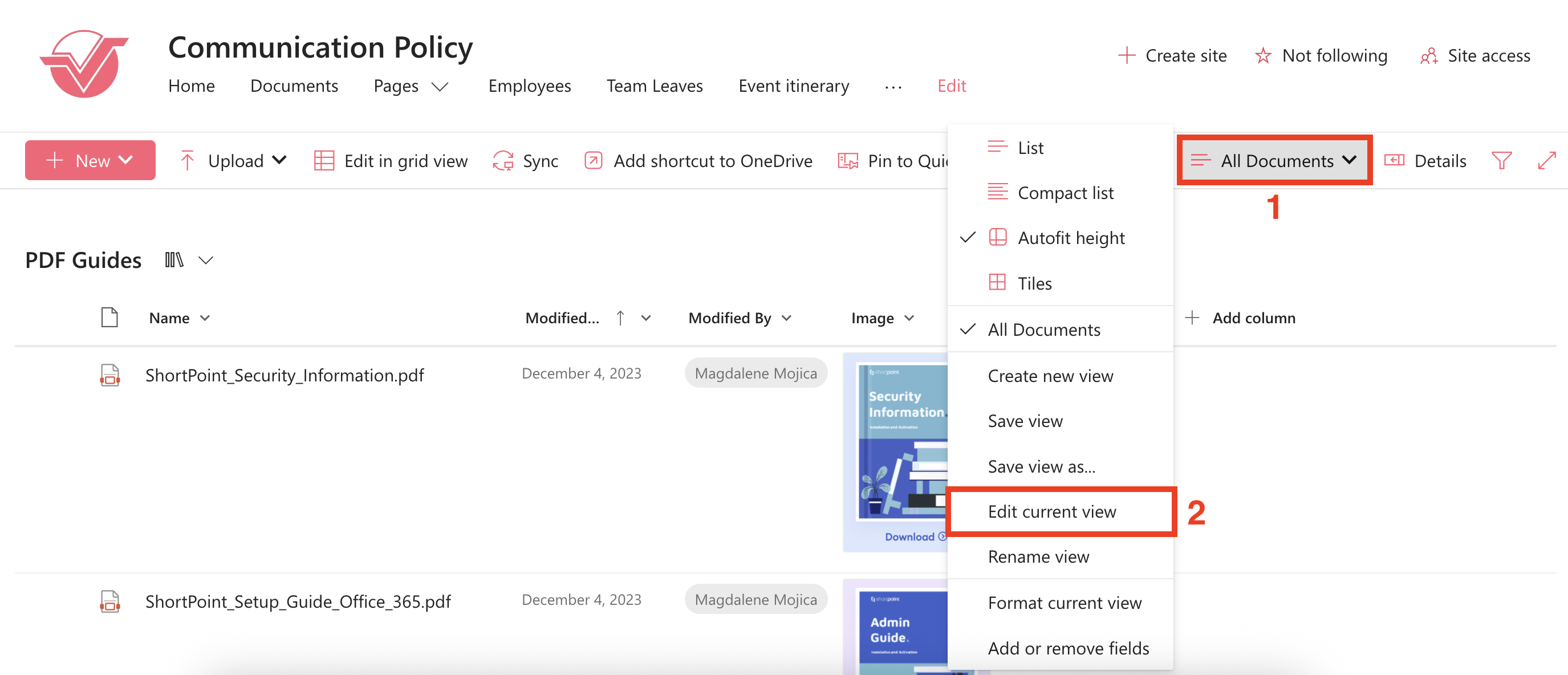Click the Communication Policy site logo
The height and width of the screenshot is (675, 1568).
pyautogui.click(x=84, y=64)
